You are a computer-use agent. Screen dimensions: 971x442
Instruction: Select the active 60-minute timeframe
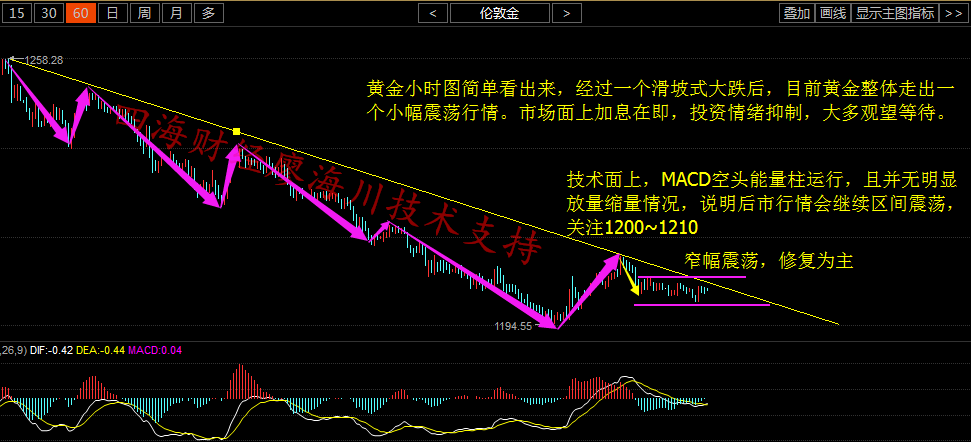[81, 12]
